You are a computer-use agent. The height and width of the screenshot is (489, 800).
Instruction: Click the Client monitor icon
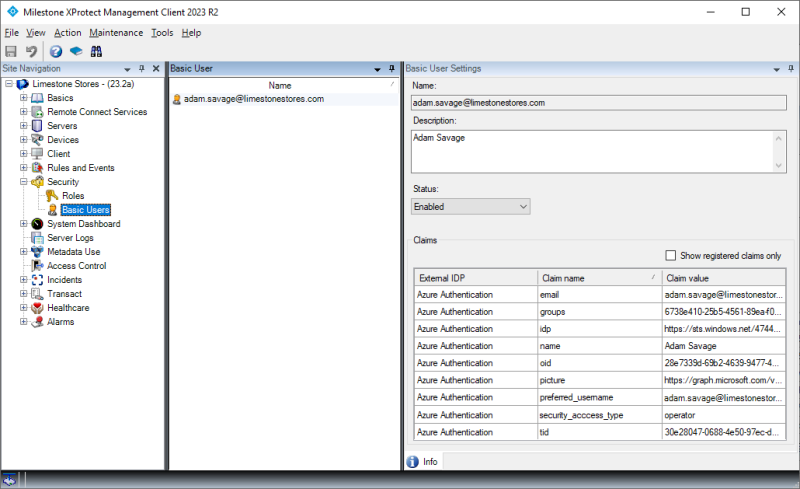[x=37, y=154]
